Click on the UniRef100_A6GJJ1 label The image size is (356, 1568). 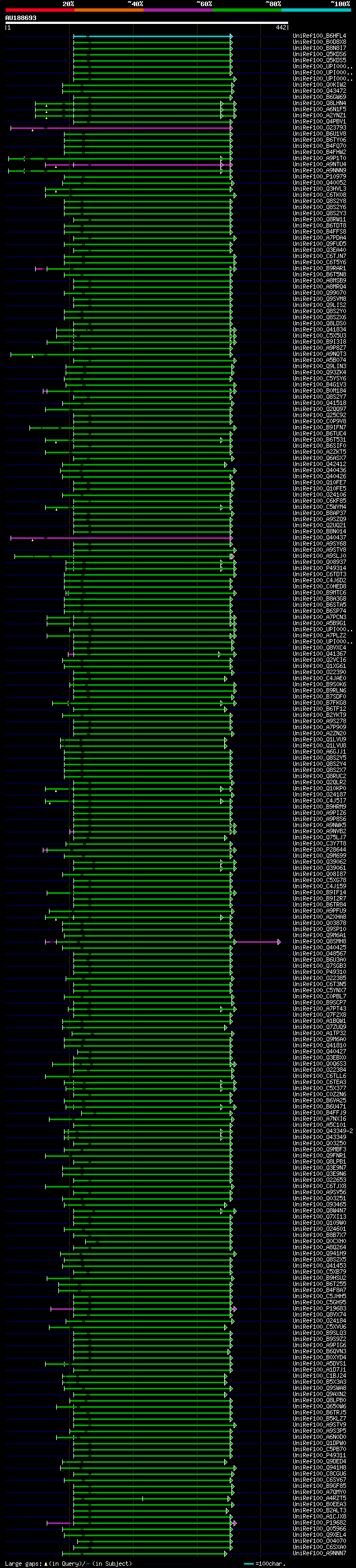(319, 752)
